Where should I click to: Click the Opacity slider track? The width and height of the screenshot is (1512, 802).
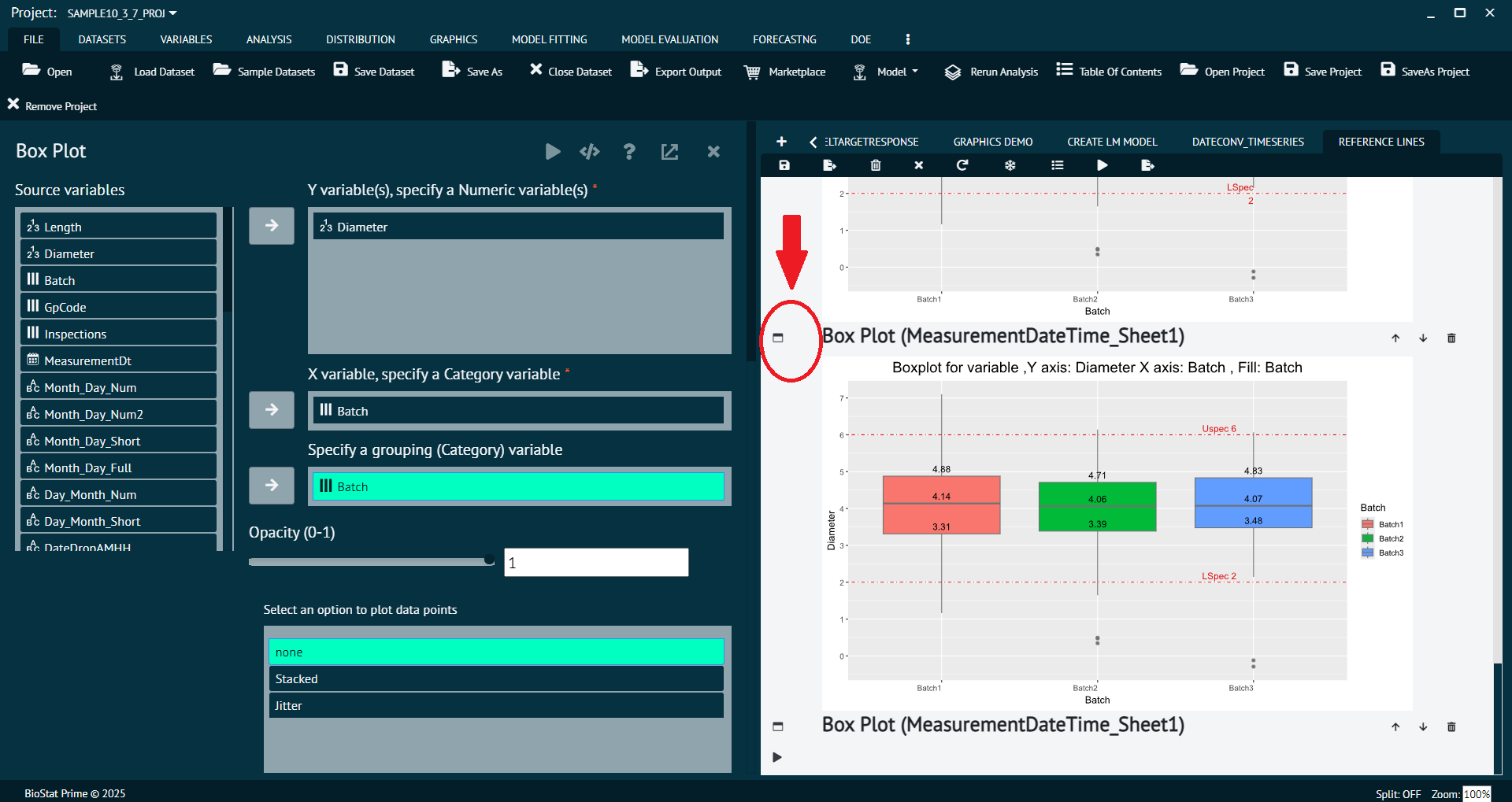370,561
